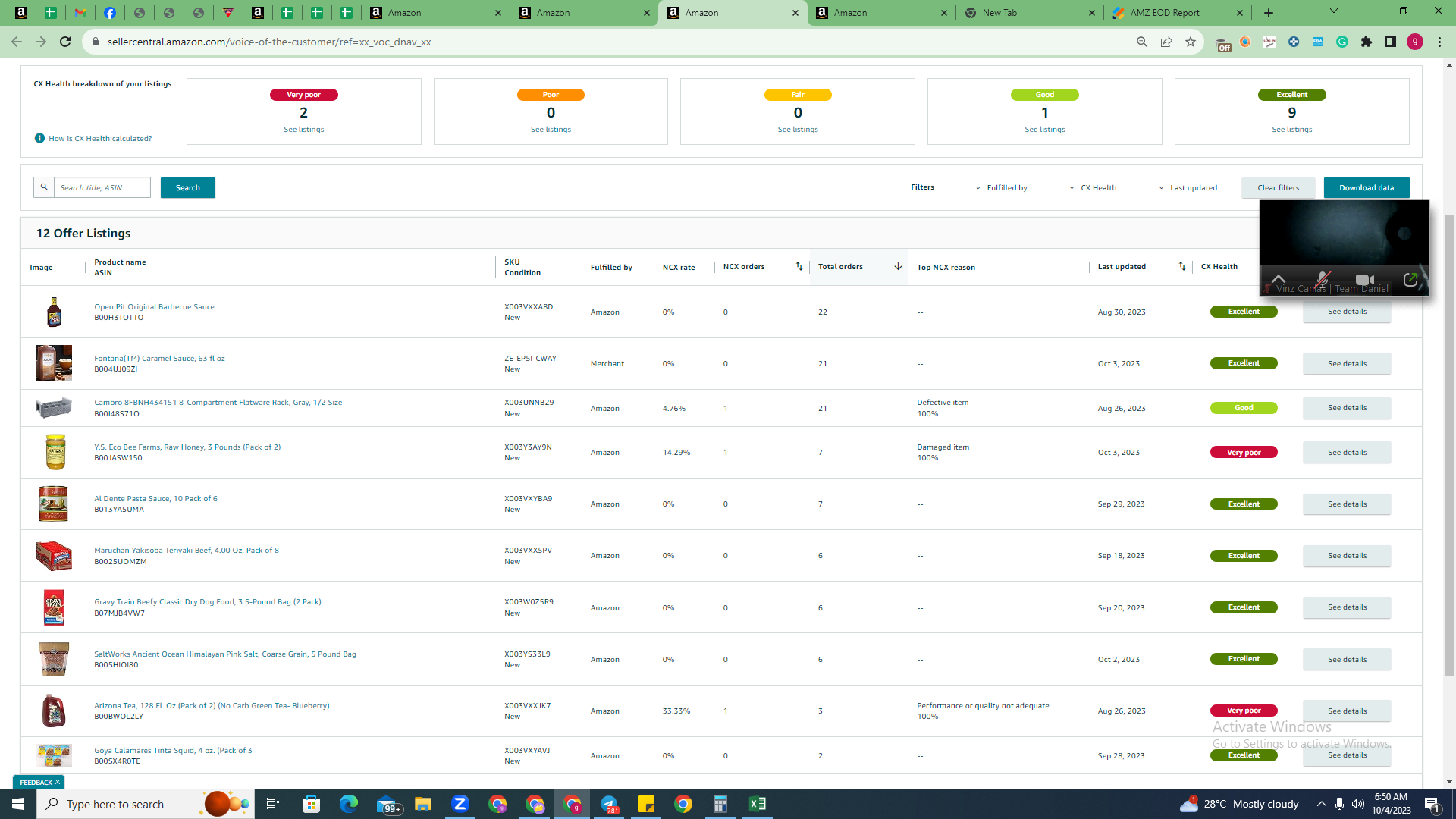Close the Feedback tab
This screenshot has height=819, width=1456.
(58, 782)
